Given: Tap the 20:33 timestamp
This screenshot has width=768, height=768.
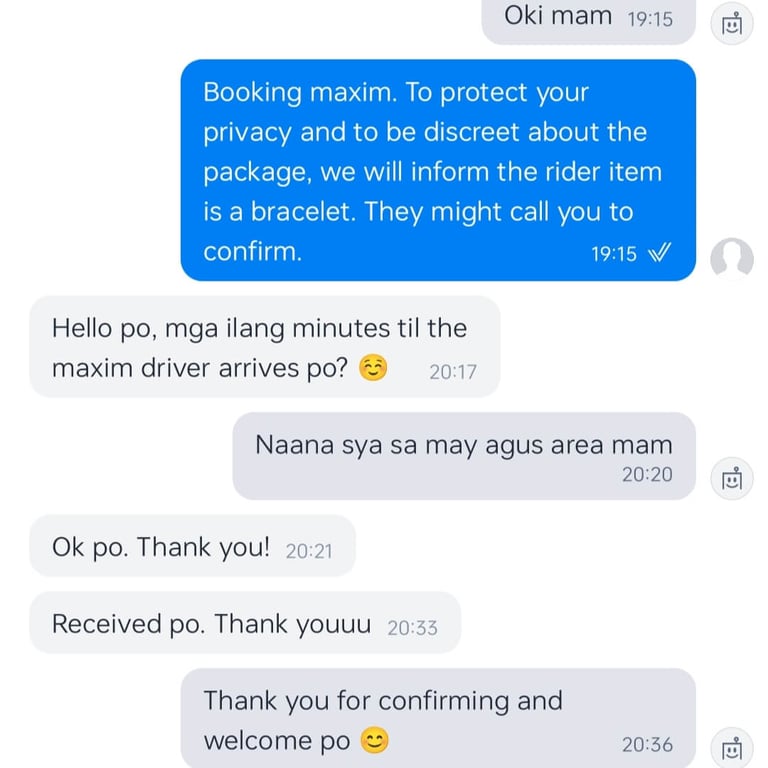Looking at the screenshot, I should (412, 627).
